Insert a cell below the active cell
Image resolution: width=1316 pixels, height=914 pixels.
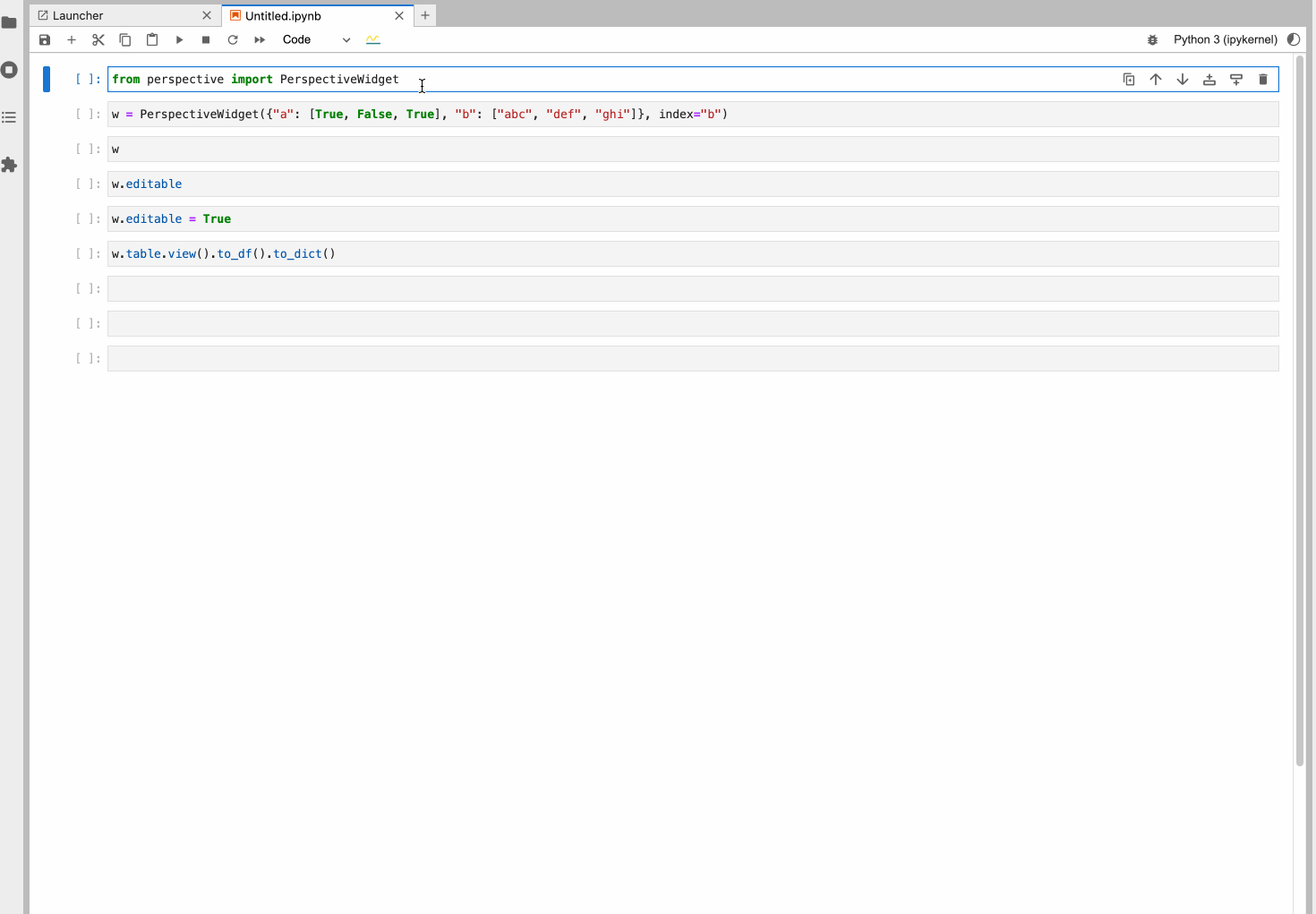[x=1236, y=80]
